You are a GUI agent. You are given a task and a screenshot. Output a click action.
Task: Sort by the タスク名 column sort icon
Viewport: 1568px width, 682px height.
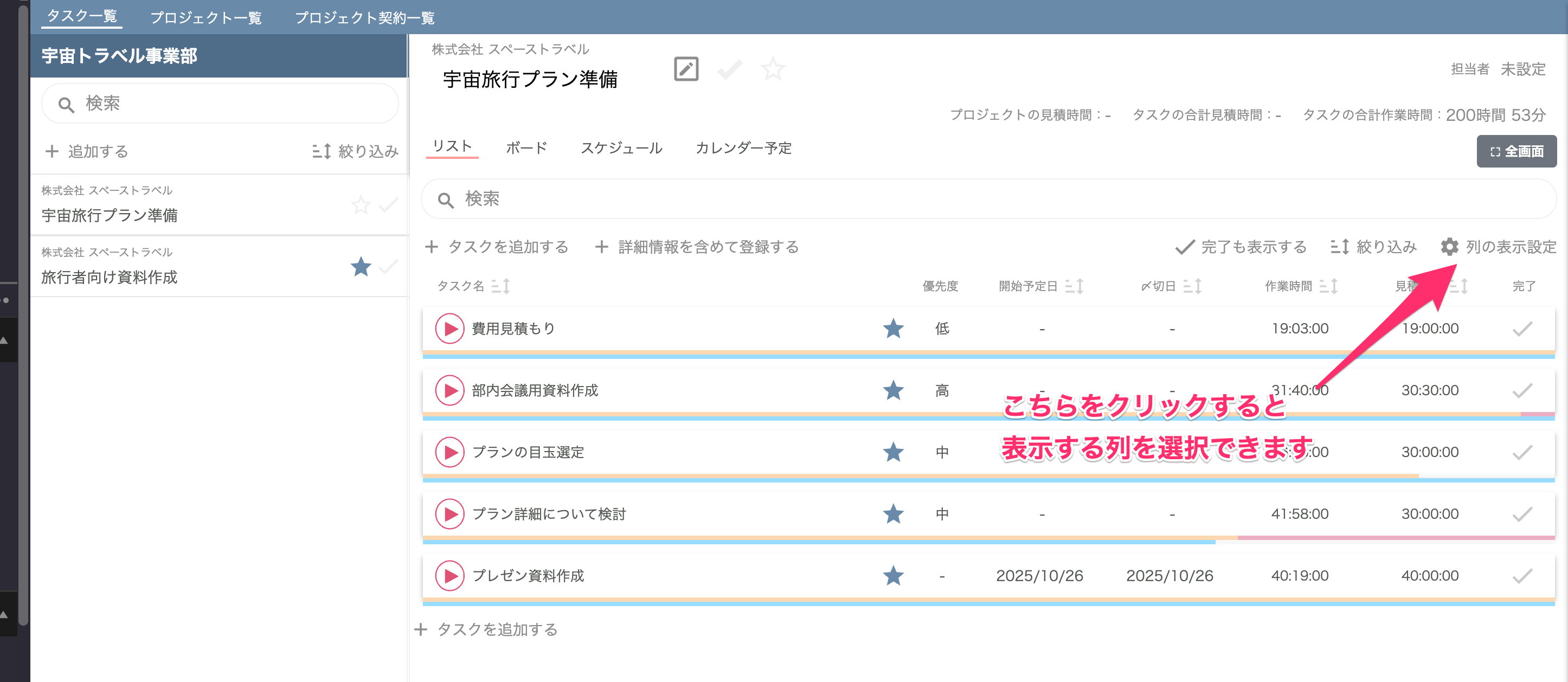[500, 286]
